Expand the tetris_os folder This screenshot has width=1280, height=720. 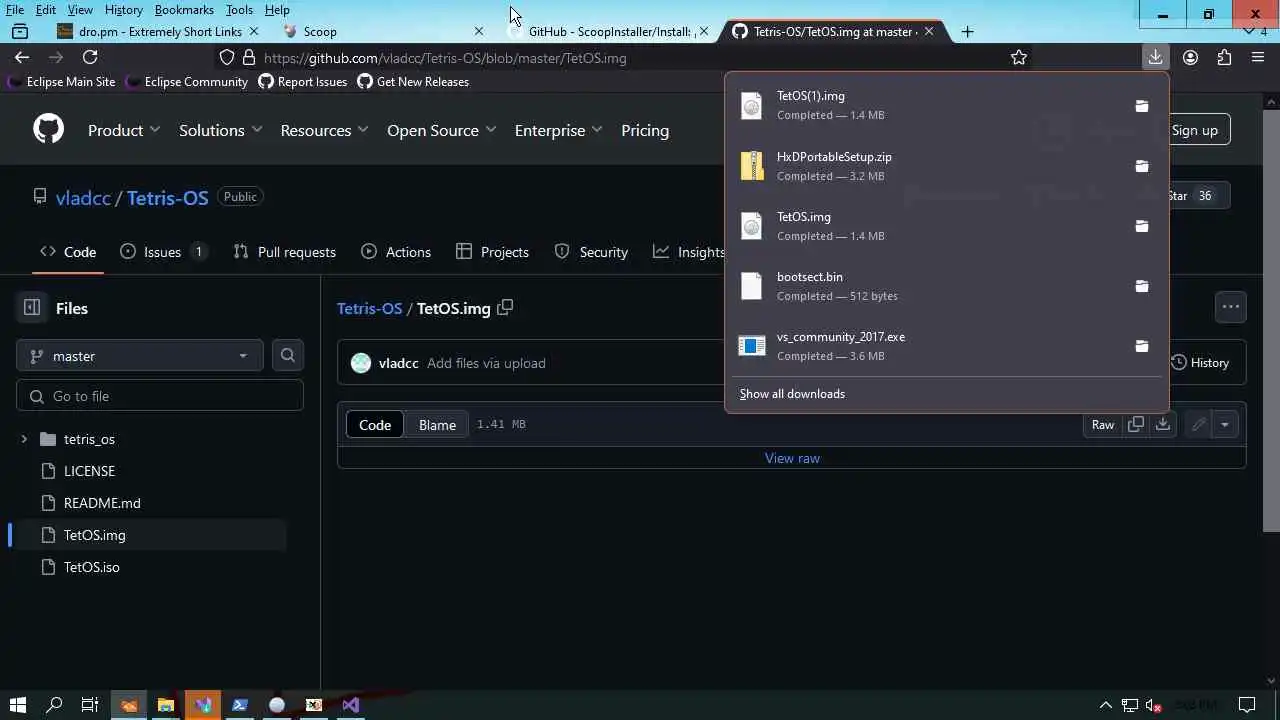tap(24, 439)
